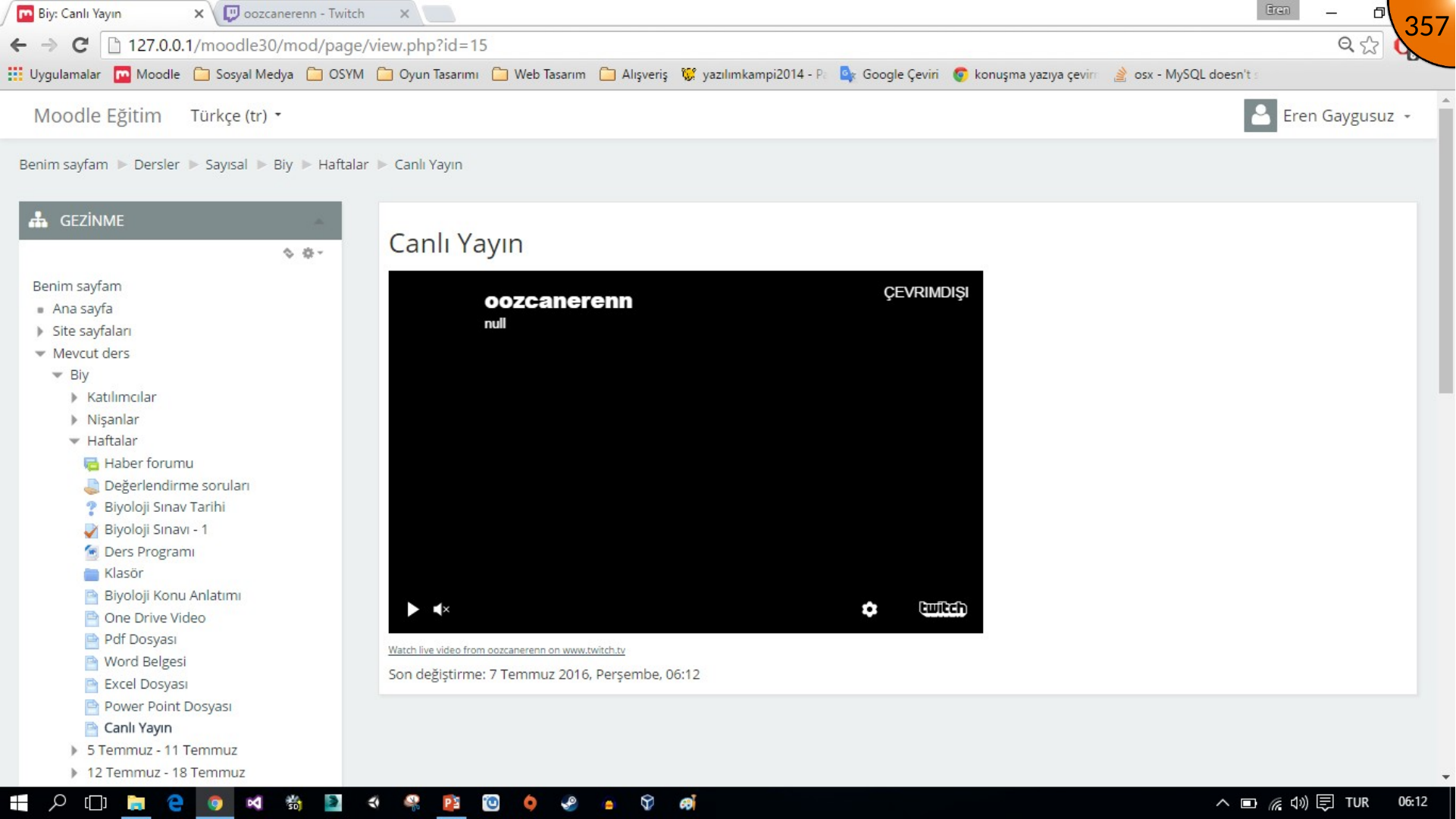Collapse the Biy course node
Viewport: 1456px width, 819px height.
58,375
